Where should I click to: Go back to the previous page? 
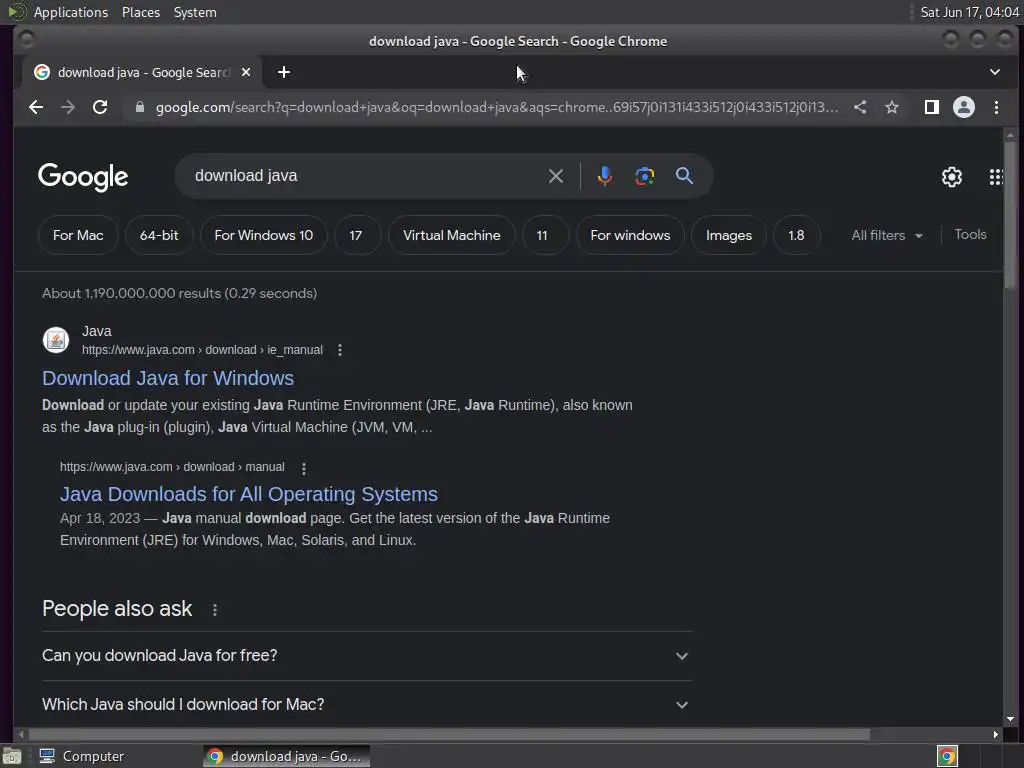point(36,107)
